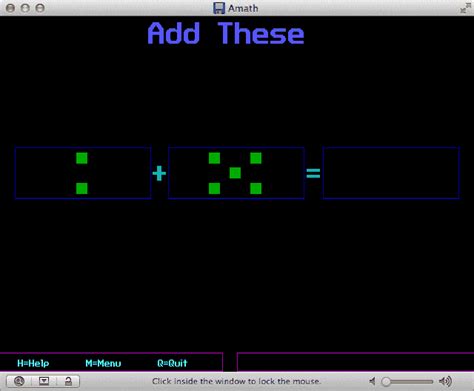
Task: Click the equals sign symbol
Action: 313,173
